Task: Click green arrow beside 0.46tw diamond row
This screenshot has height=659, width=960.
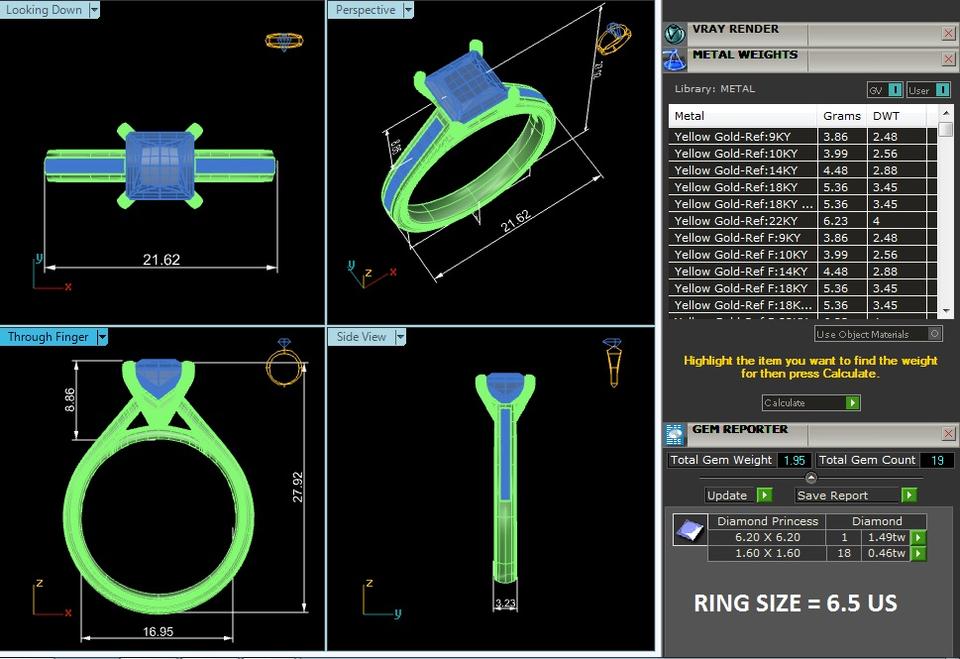Action: (x=918, y=553)
